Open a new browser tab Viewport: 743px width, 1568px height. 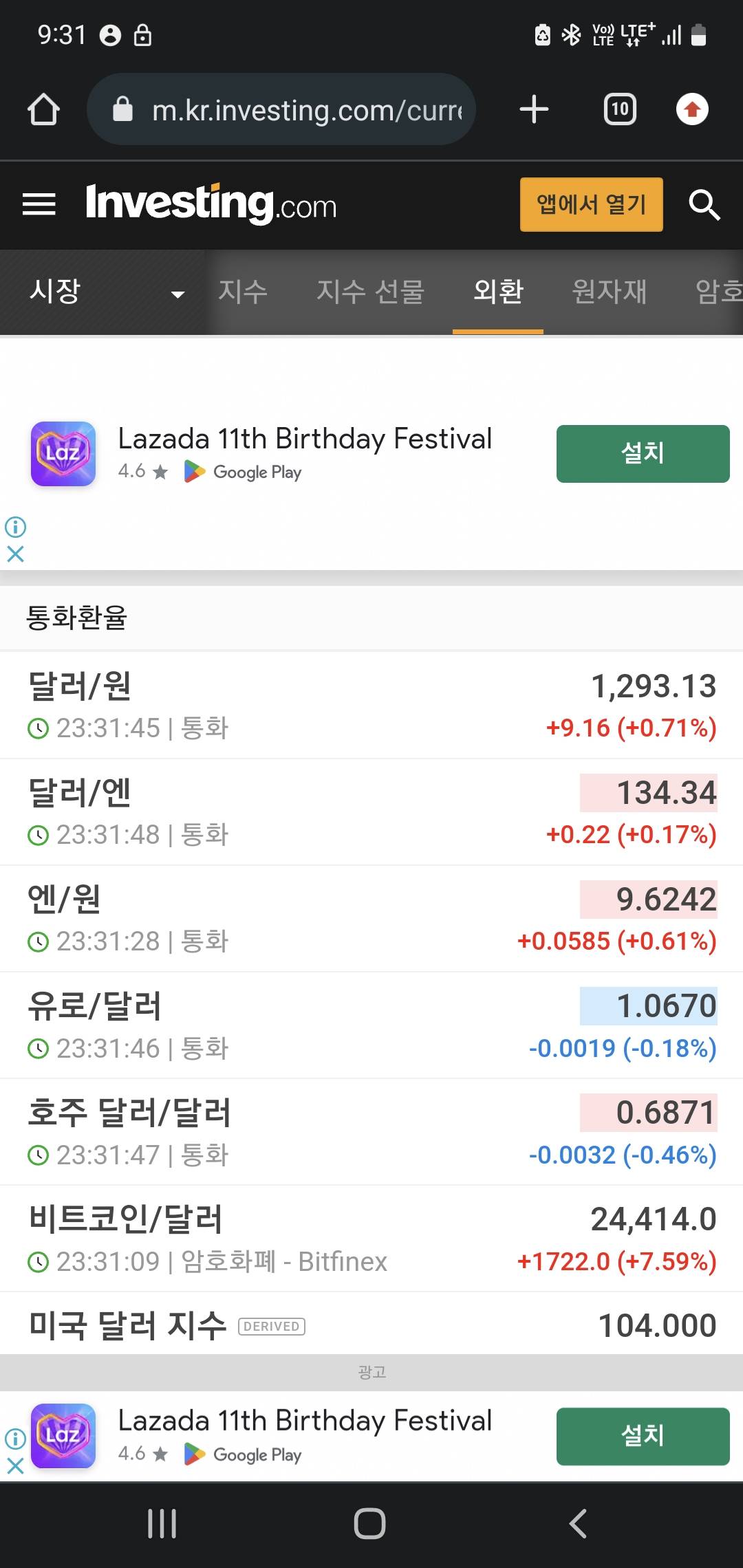tap(534, 109)
